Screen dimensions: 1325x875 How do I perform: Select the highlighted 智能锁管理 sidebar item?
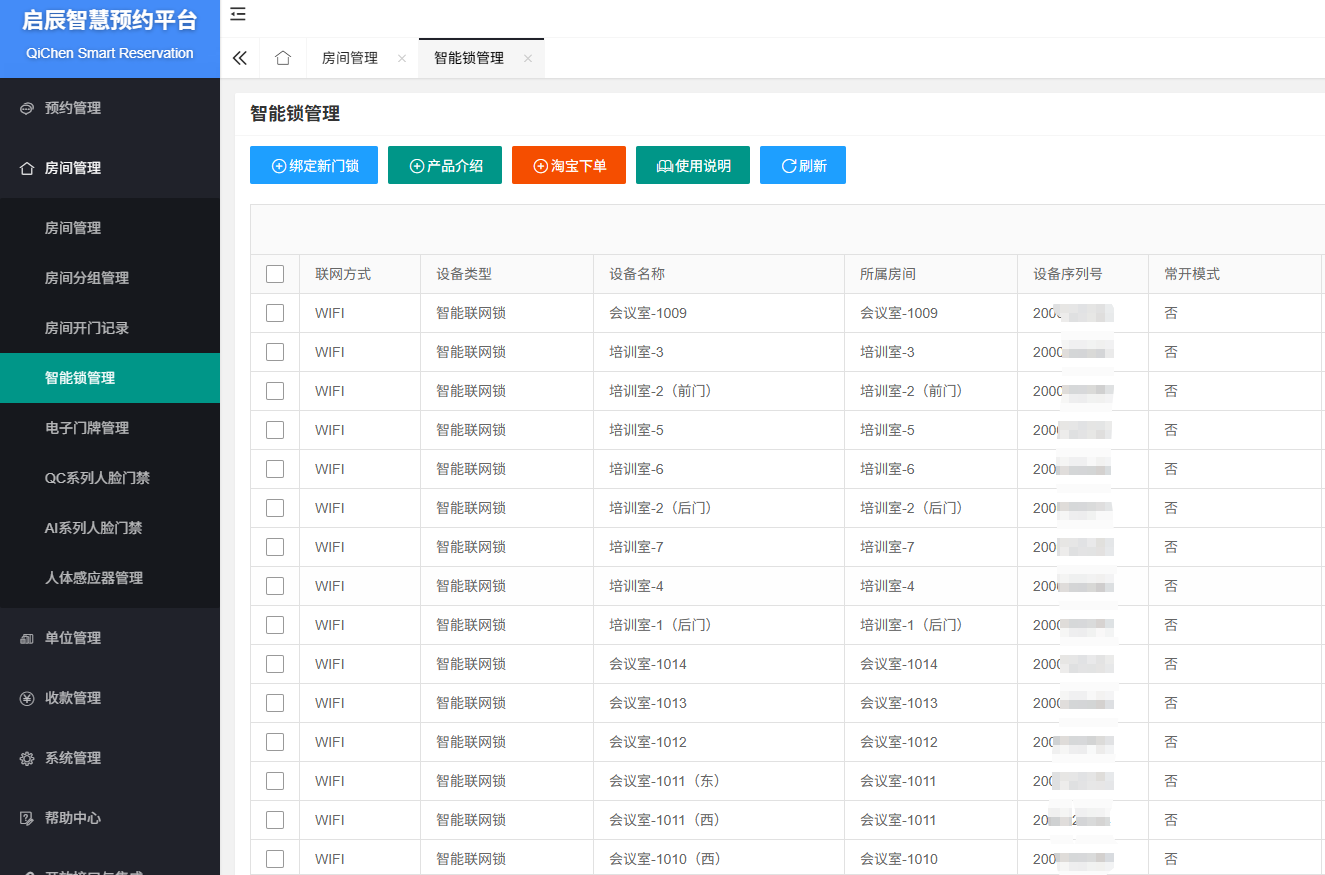click(110, 378)
